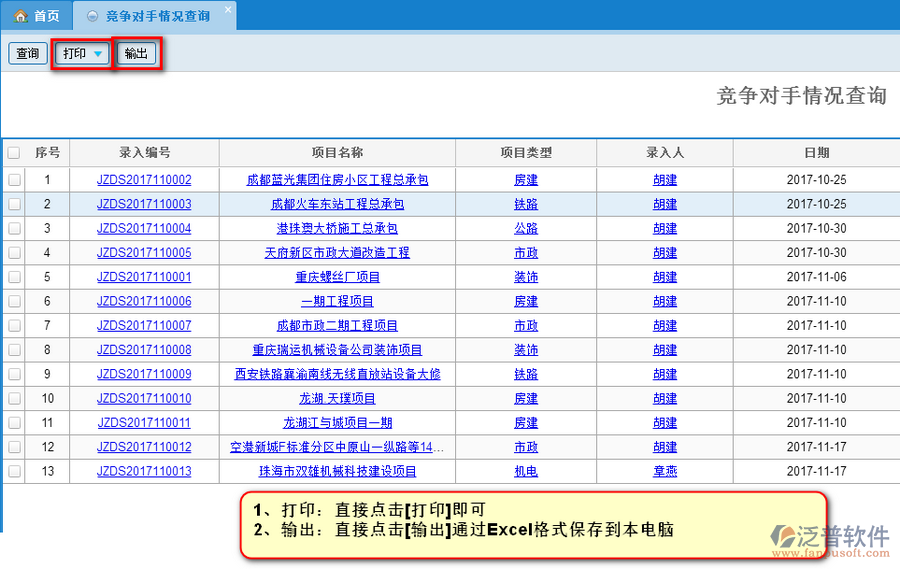Screen dimensions: 900x569
Task: Toggle the select-all checkbox in table header
Action: click(x=14, y=153)
